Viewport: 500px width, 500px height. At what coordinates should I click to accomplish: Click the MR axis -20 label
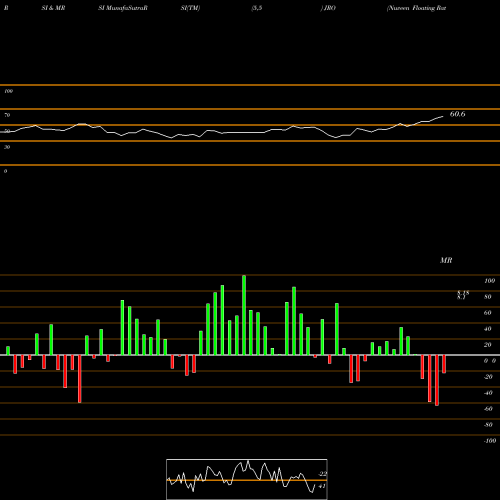click(488, 377)
